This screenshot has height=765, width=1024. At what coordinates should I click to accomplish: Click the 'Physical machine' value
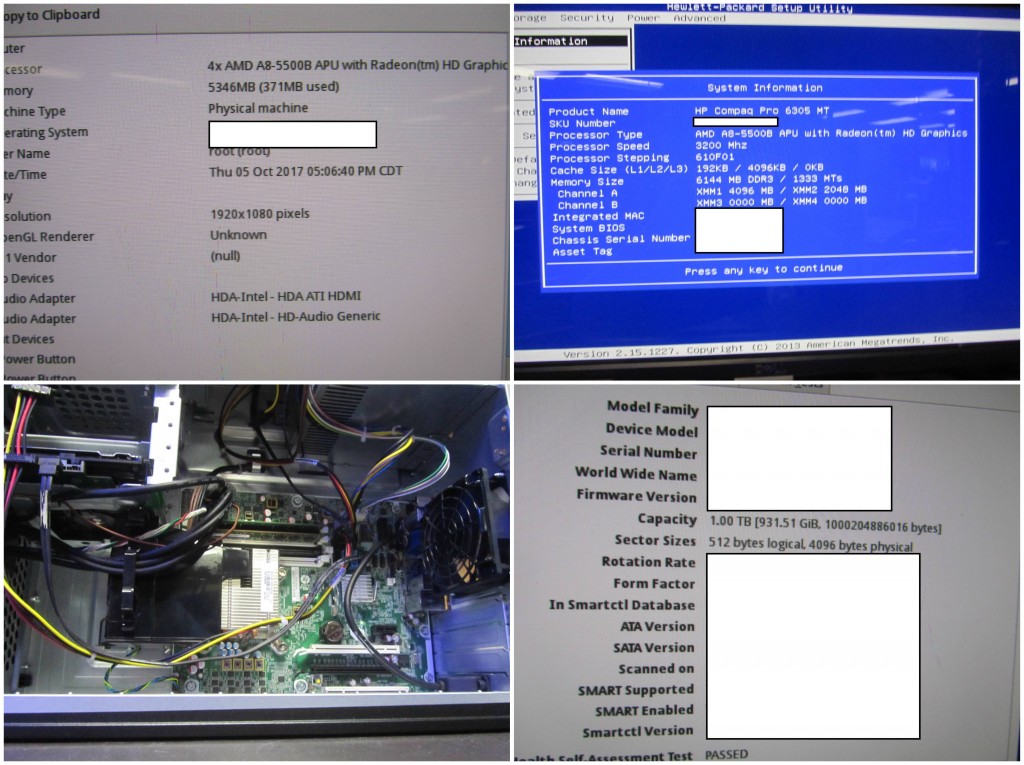tap(257, 108)
